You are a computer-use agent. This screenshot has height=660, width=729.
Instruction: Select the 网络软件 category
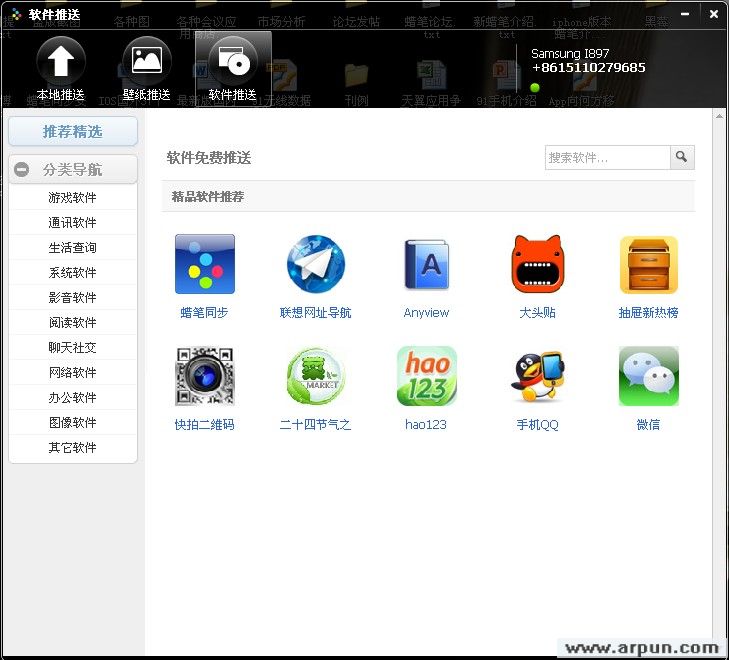73,372
